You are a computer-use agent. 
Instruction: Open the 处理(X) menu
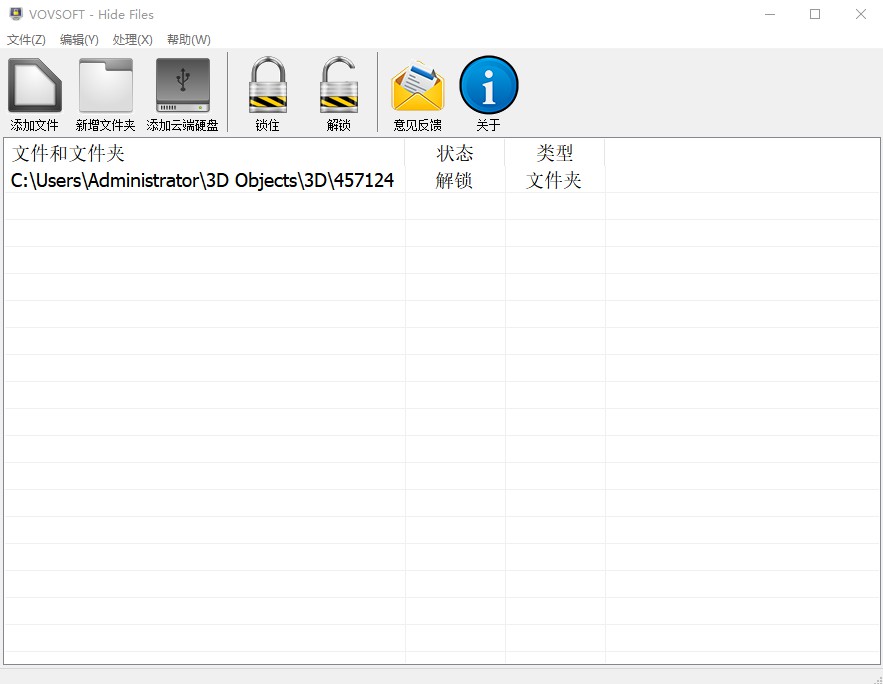(132, 39)
